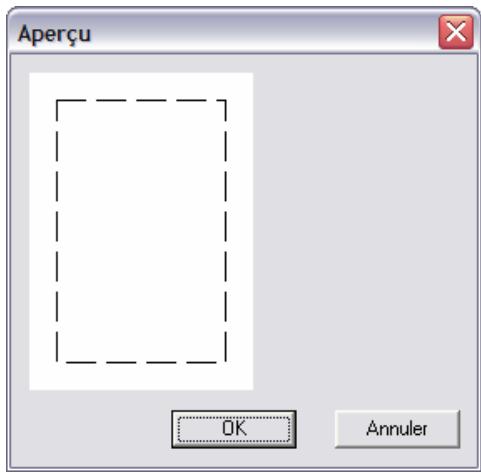Close the Aperçu dialog with the red X
The height and width of the screenshot is (473, 481).
tap(456, 32)
